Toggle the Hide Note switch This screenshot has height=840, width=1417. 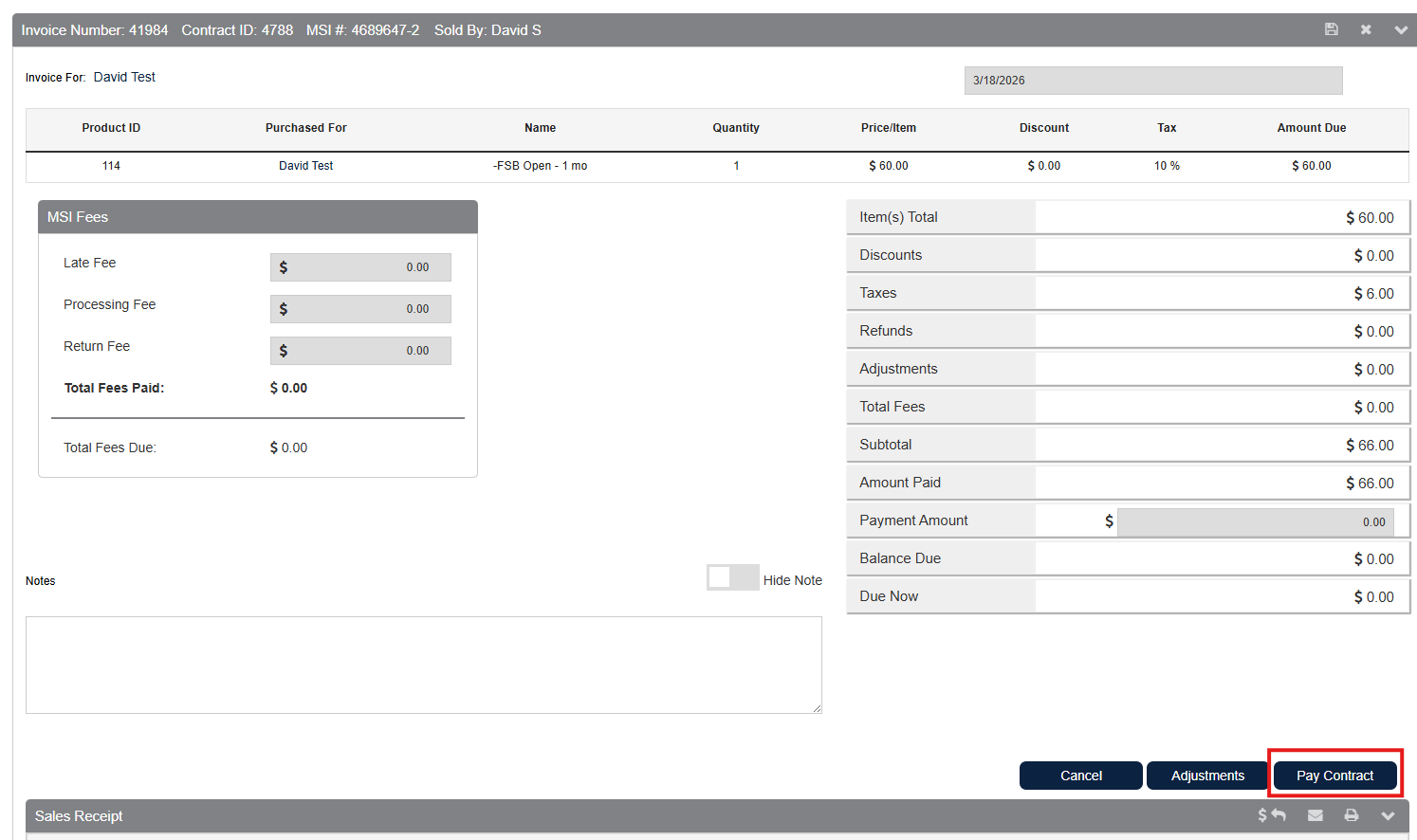tap(732, 577)
